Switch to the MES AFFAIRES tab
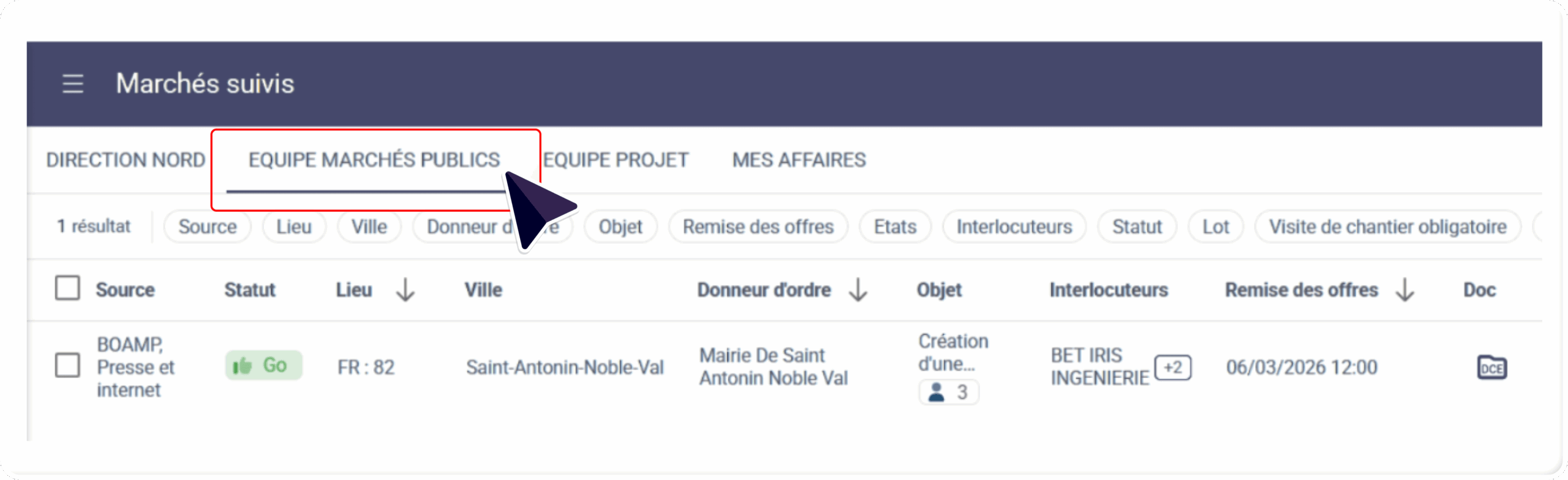This screenshot has height=480, width=1568. 799,160
